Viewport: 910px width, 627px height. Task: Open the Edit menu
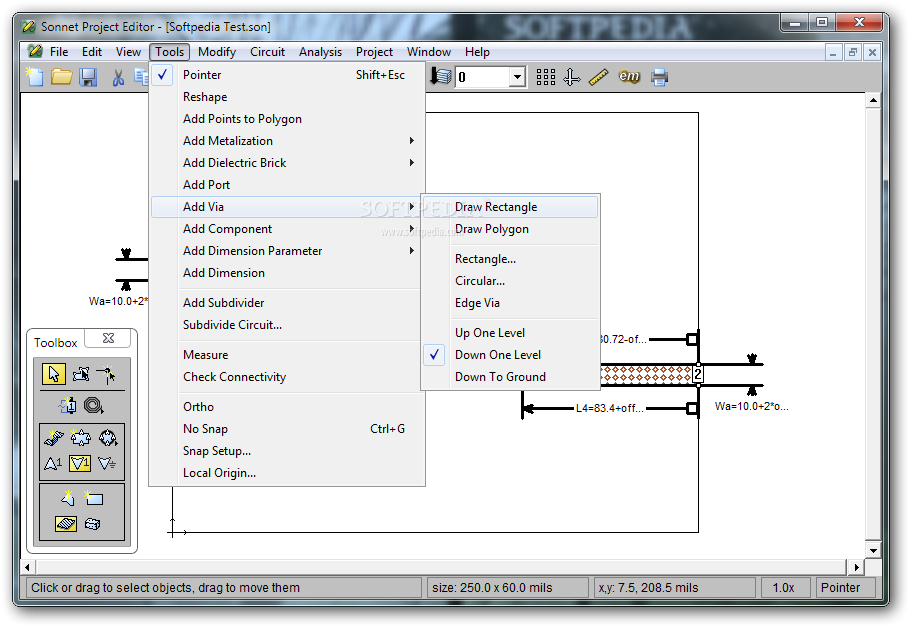point(92,52)
